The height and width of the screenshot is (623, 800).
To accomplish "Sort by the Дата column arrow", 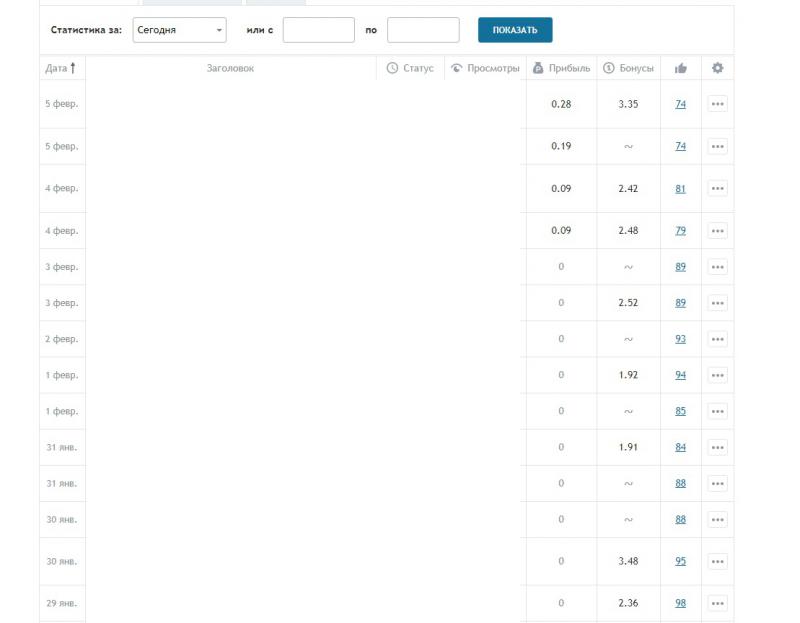I will 73,68.
